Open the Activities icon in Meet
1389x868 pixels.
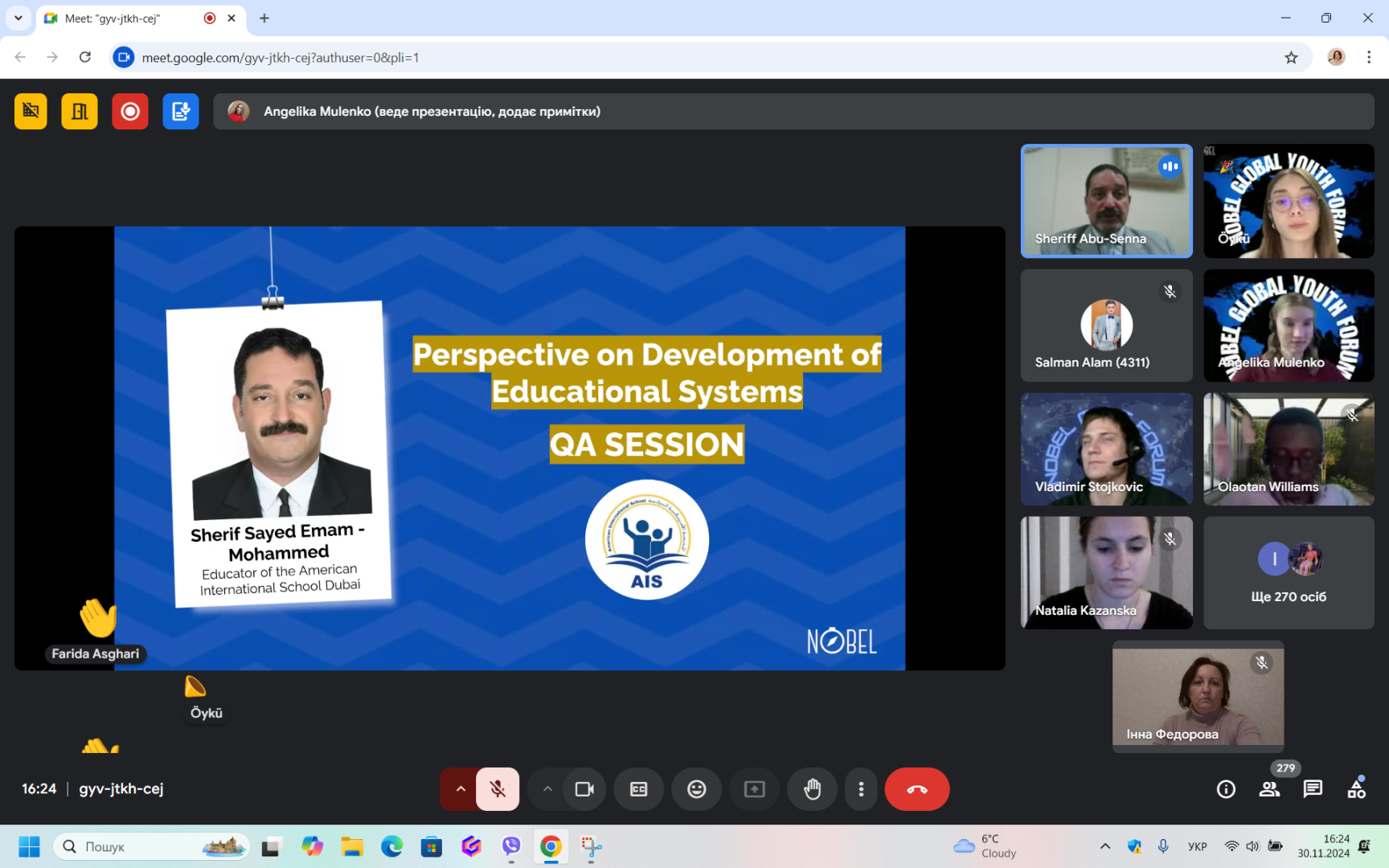pos(1356,789)
